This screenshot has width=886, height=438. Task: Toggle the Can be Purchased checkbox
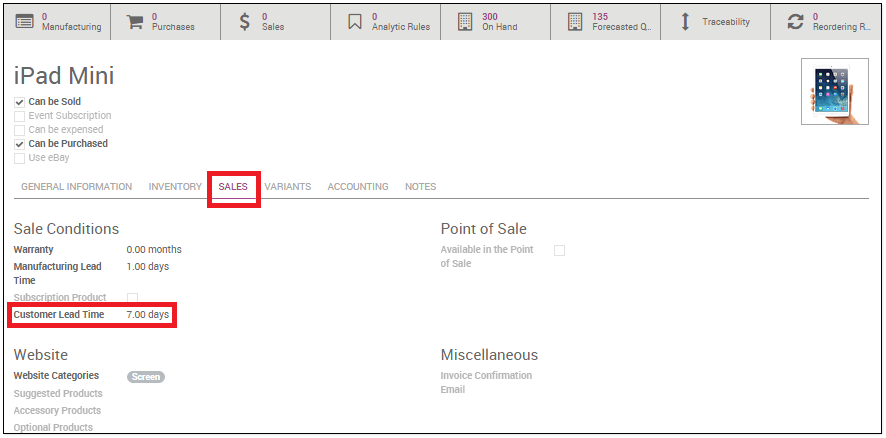pos(19,144)
